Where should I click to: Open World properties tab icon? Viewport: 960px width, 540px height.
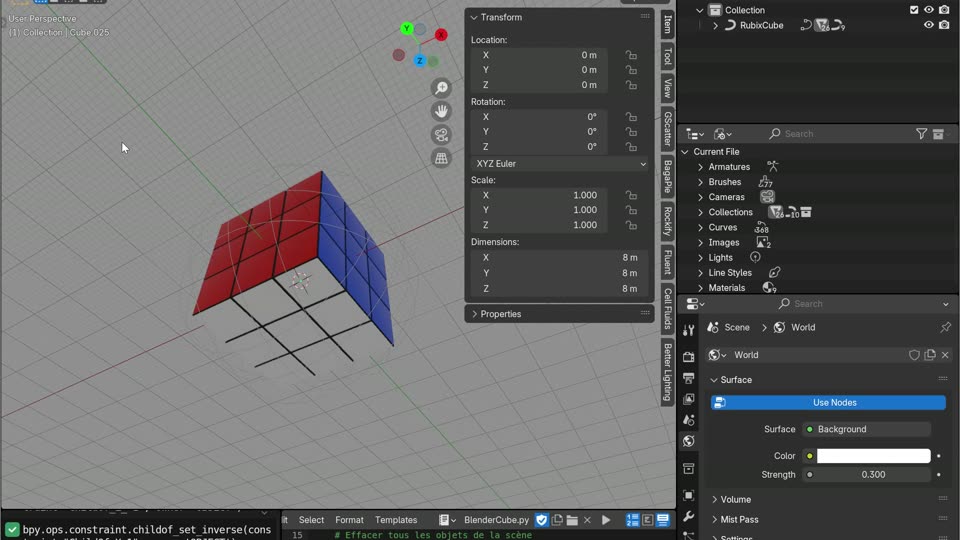(689, 441)
